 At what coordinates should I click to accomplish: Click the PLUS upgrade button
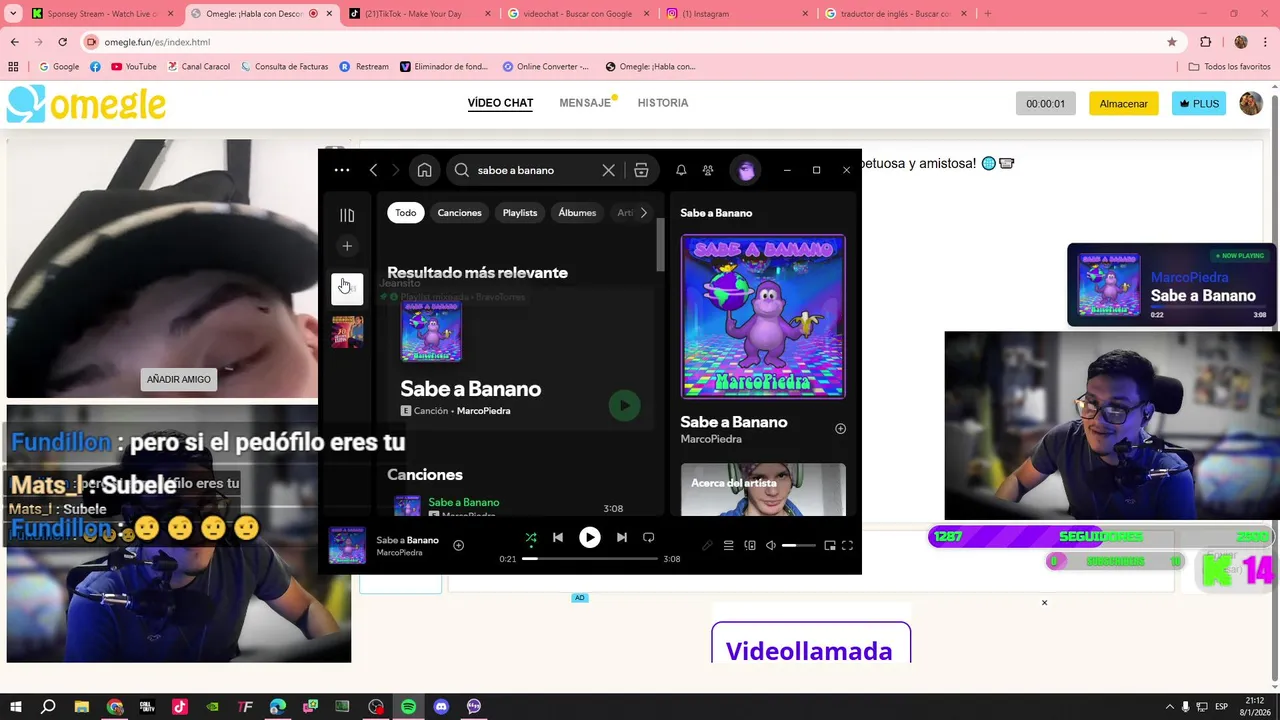(1199, 103)
